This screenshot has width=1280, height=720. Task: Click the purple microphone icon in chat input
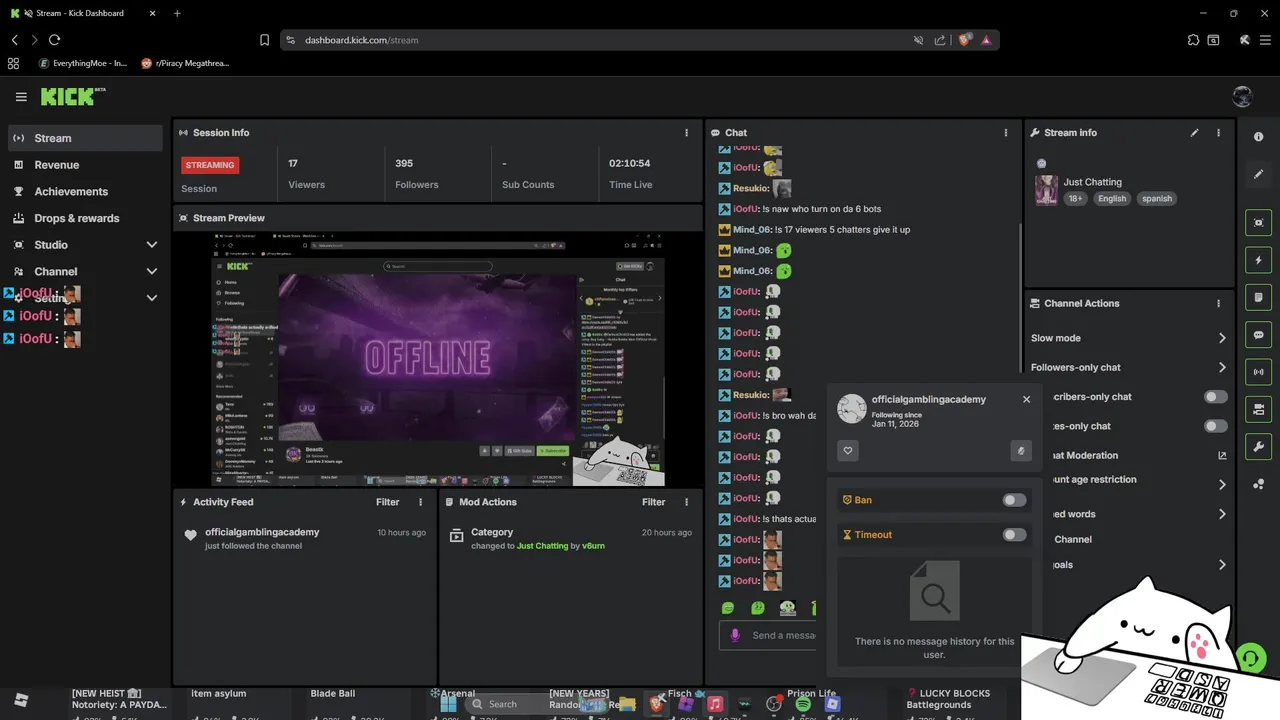coord(735,635)
